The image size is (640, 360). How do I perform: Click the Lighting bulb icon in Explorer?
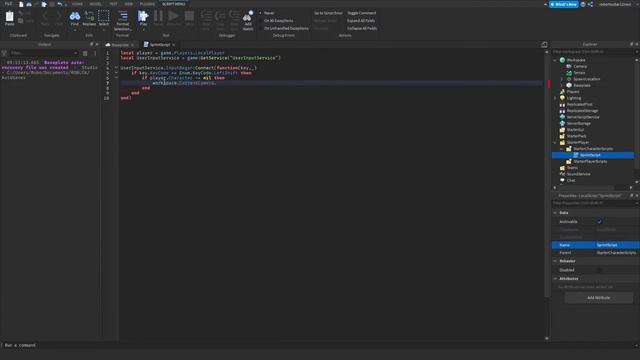tap(562, 98)
